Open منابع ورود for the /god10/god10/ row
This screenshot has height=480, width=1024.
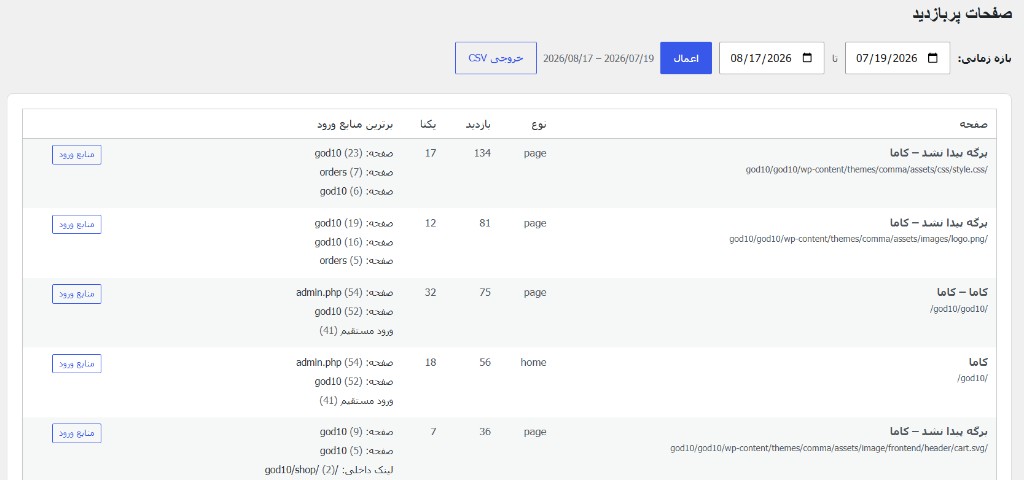[77, 294]
